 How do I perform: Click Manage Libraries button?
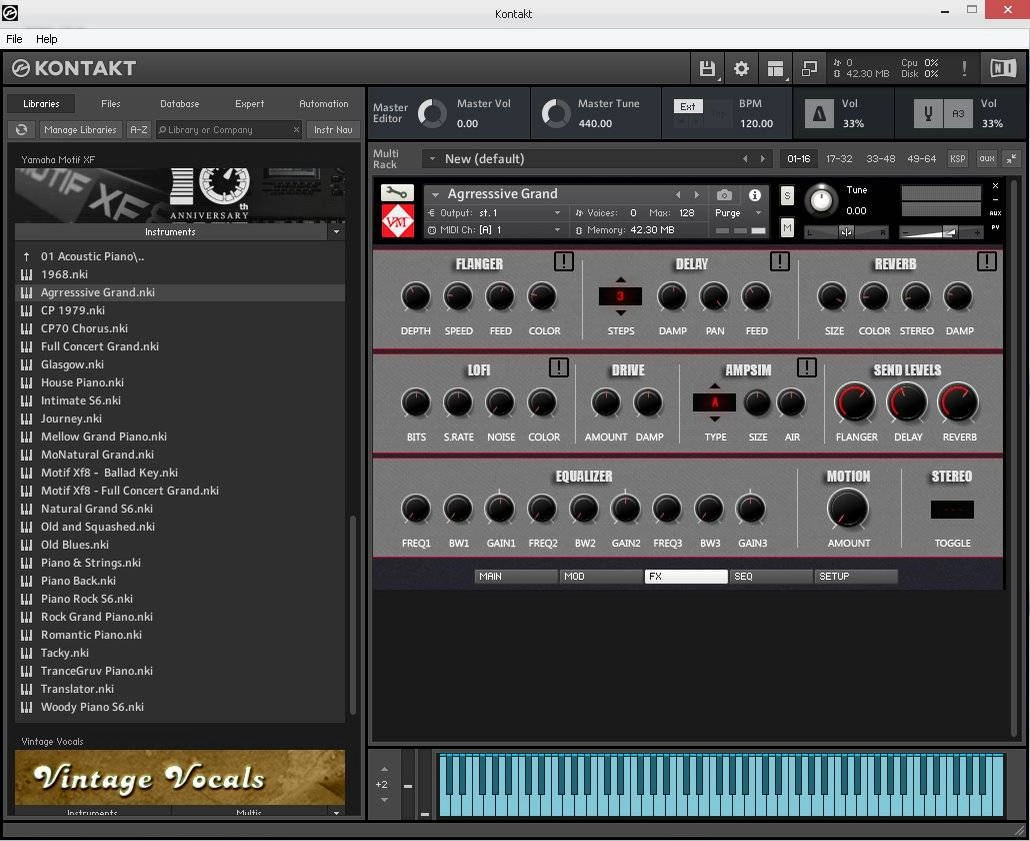[80, 129]
